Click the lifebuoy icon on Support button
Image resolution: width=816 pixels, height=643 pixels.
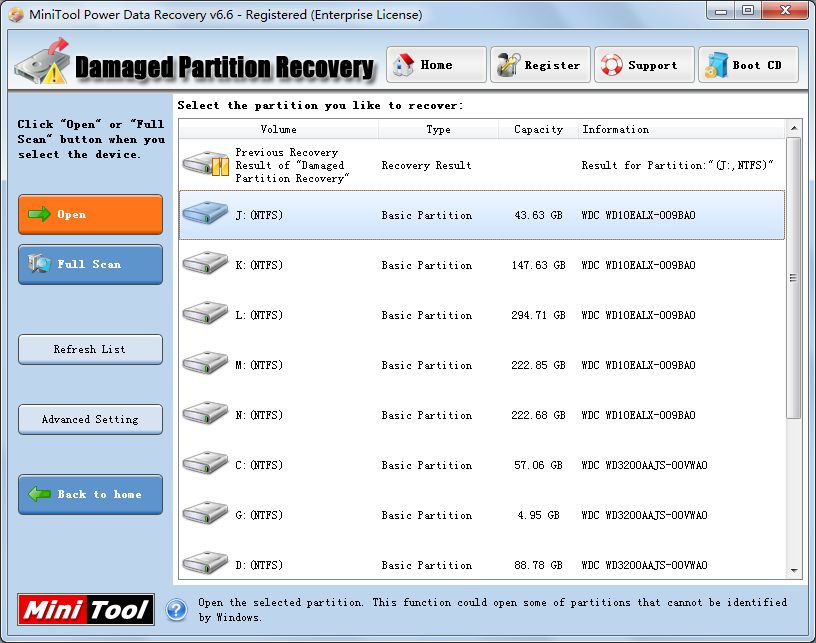click(x=611, y=65)
